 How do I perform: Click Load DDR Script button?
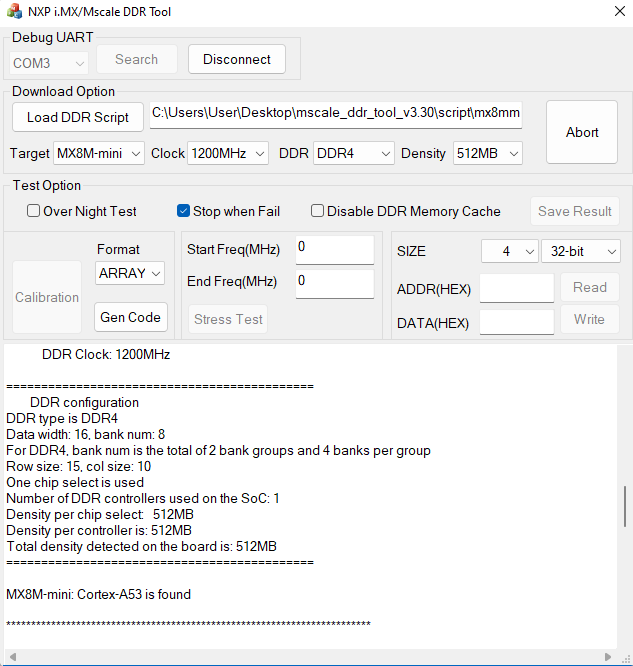[78, 117]
